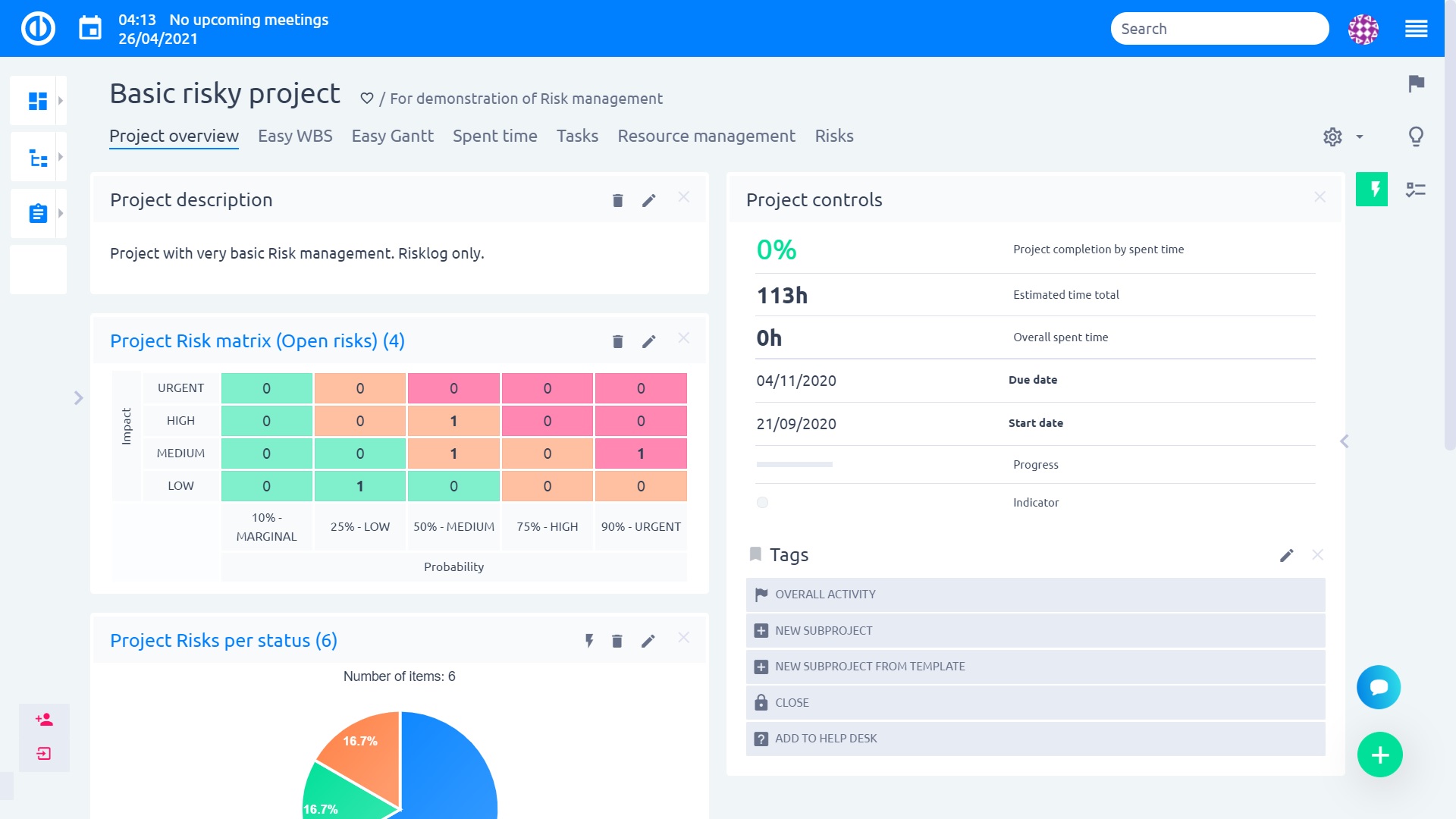This screenshot has height=819, width=1456.
Task: Delete the Project Risk matrix module
Action: click(617, 341)
